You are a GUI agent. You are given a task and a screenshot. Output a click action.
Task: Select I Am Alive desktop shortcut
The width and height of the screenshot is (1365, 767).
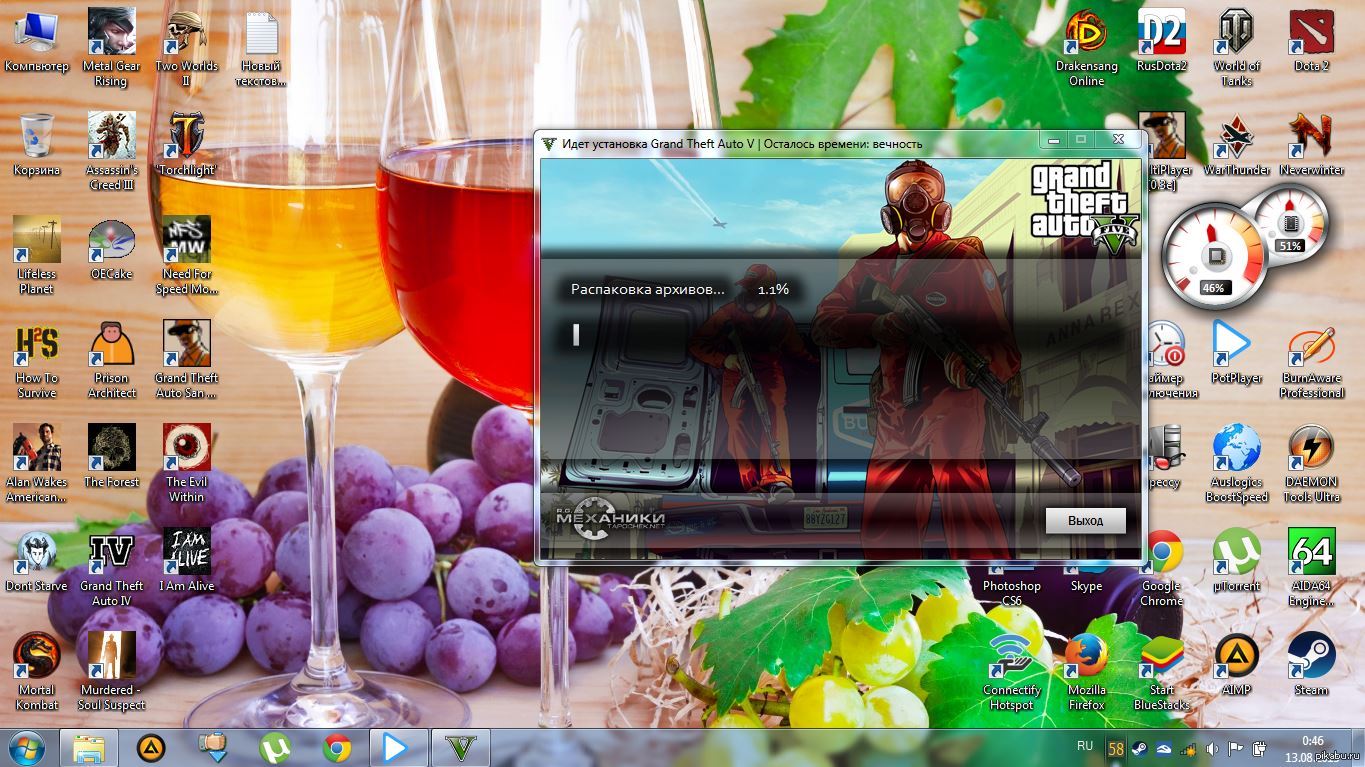[x=186, y=561]
